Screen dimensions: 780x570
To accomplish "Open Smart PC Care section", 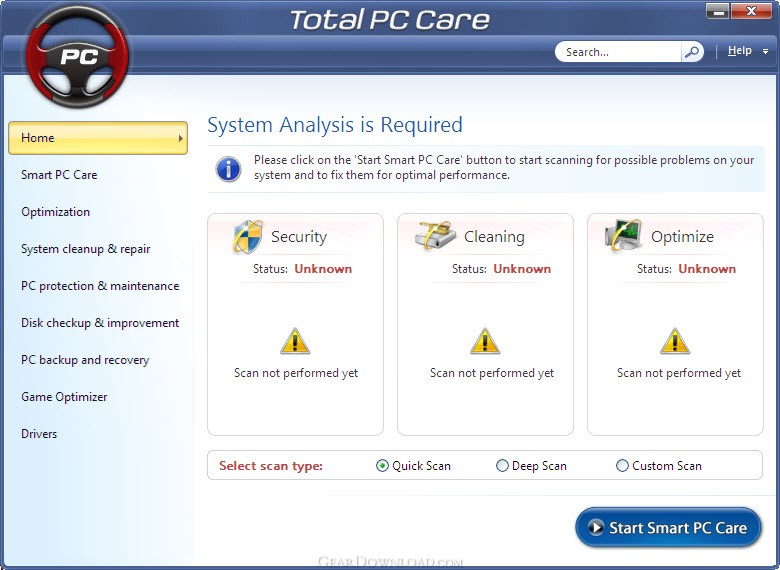I will click(59, 175).
